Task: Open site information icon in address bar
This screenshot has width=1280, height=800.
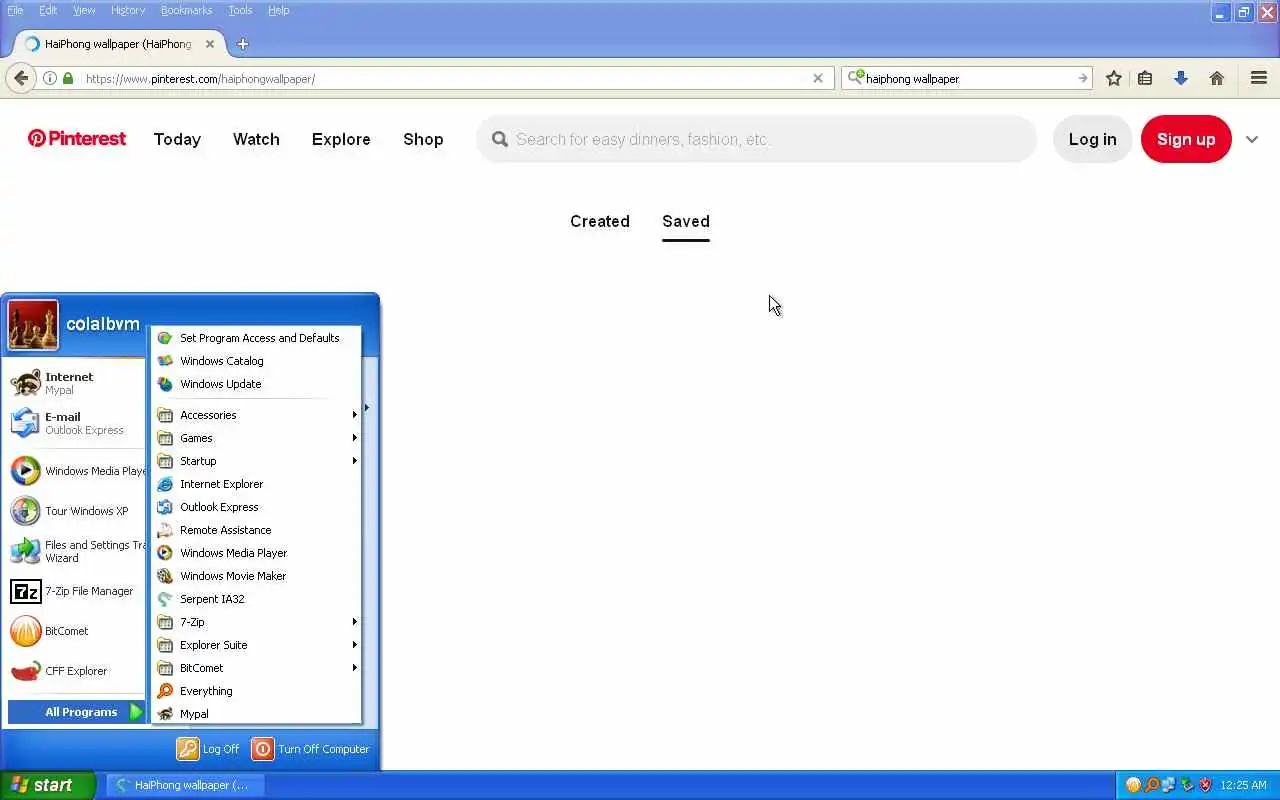Action: 50,78
